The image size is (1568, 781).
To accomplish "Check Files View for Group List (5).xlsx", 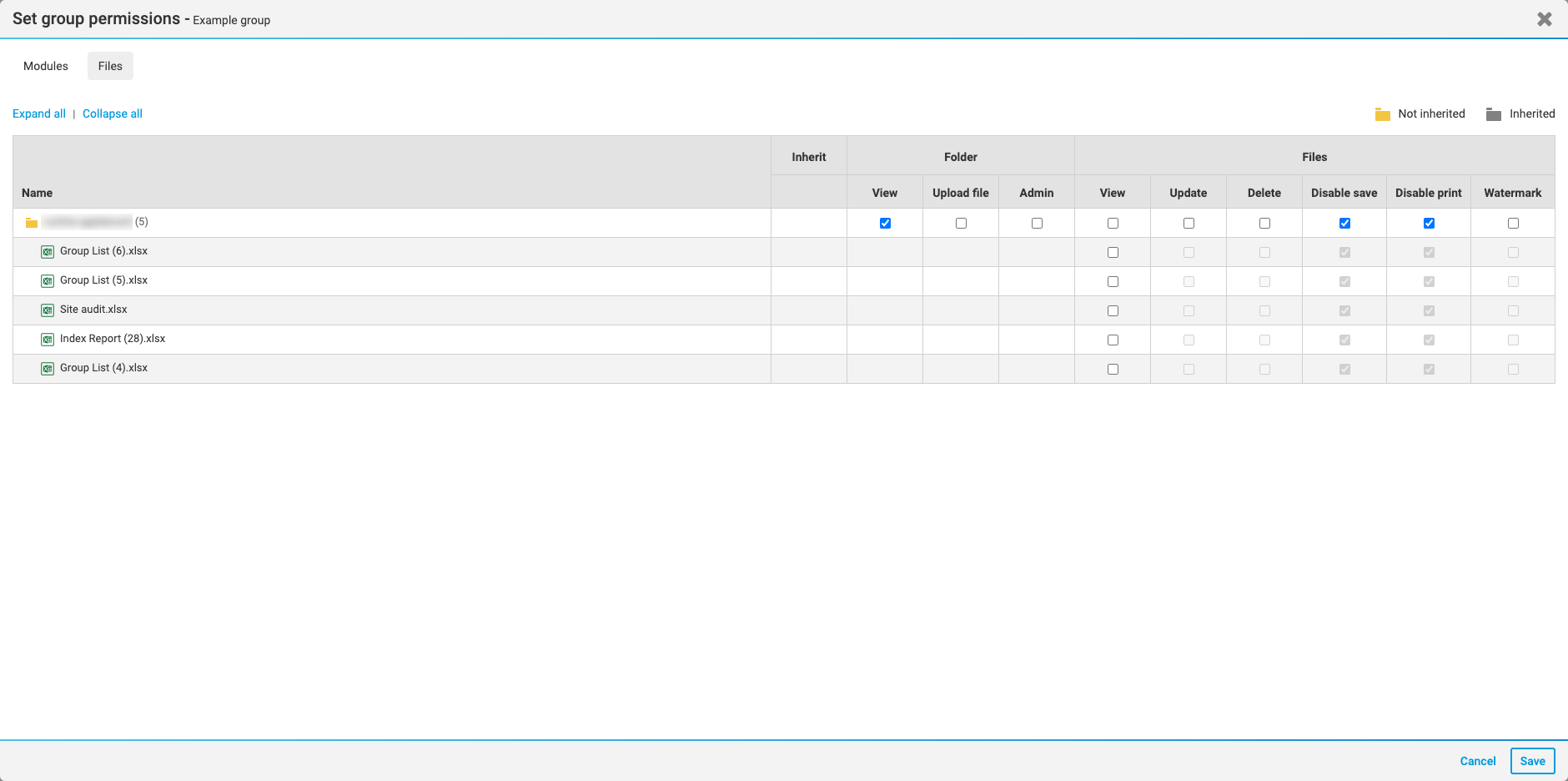I will (1113, 281).
